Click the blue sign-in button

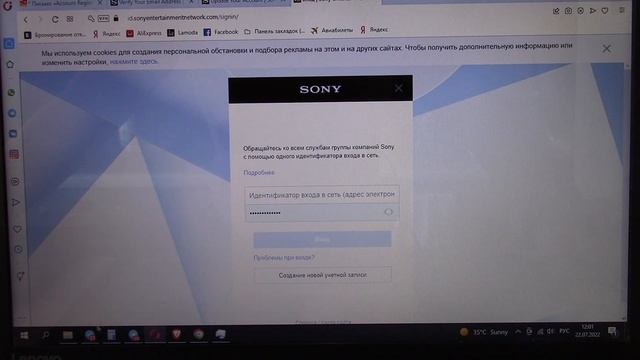(x=322, y=240)
